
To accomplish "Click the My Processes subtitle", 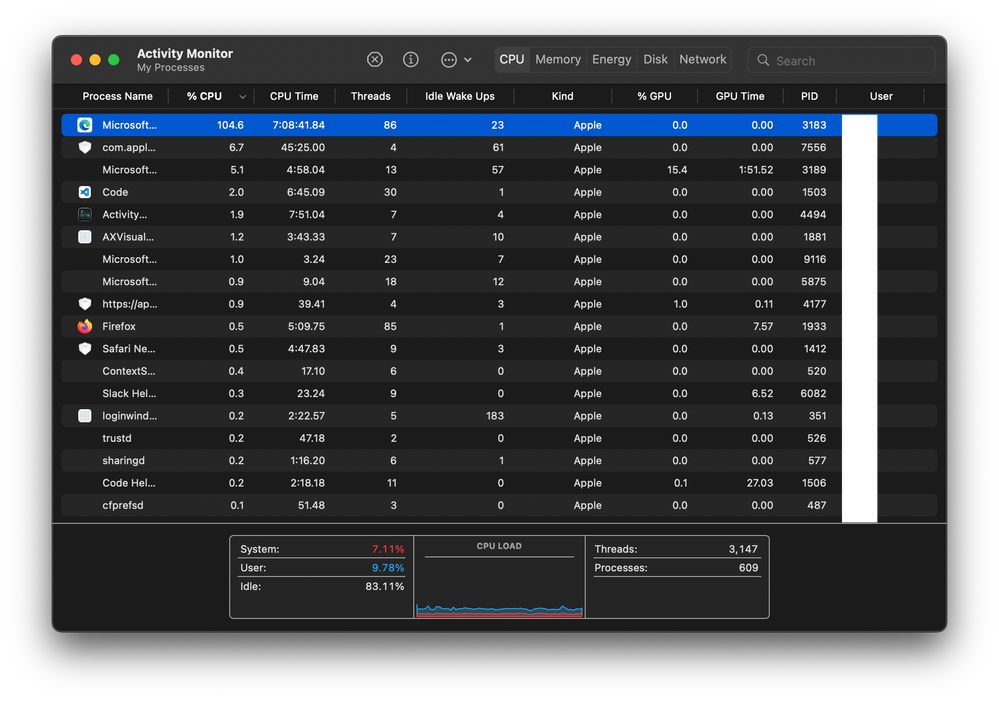I will pos(171,68).
